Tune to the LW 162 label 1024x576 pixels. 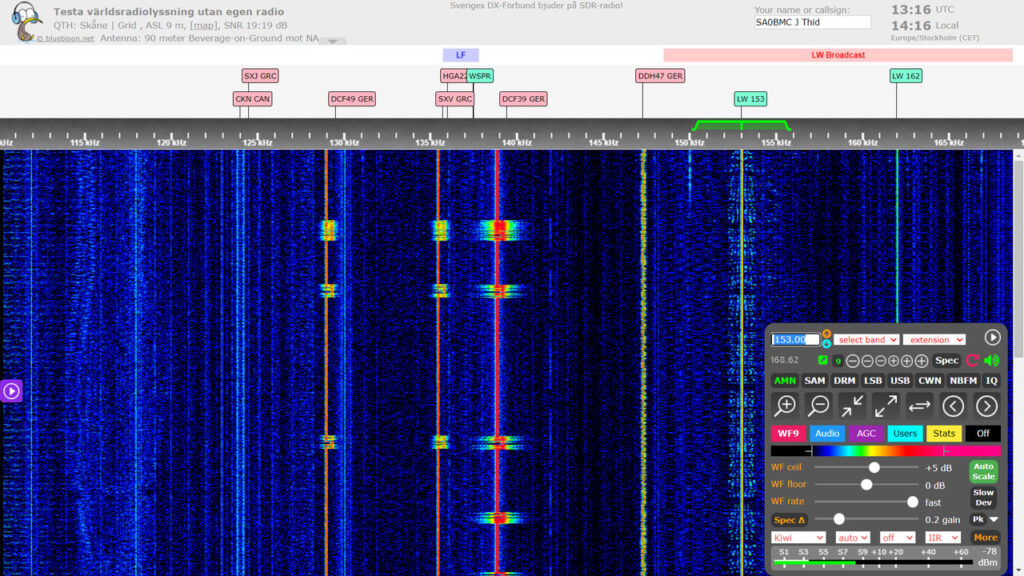[x=906, y=76]
